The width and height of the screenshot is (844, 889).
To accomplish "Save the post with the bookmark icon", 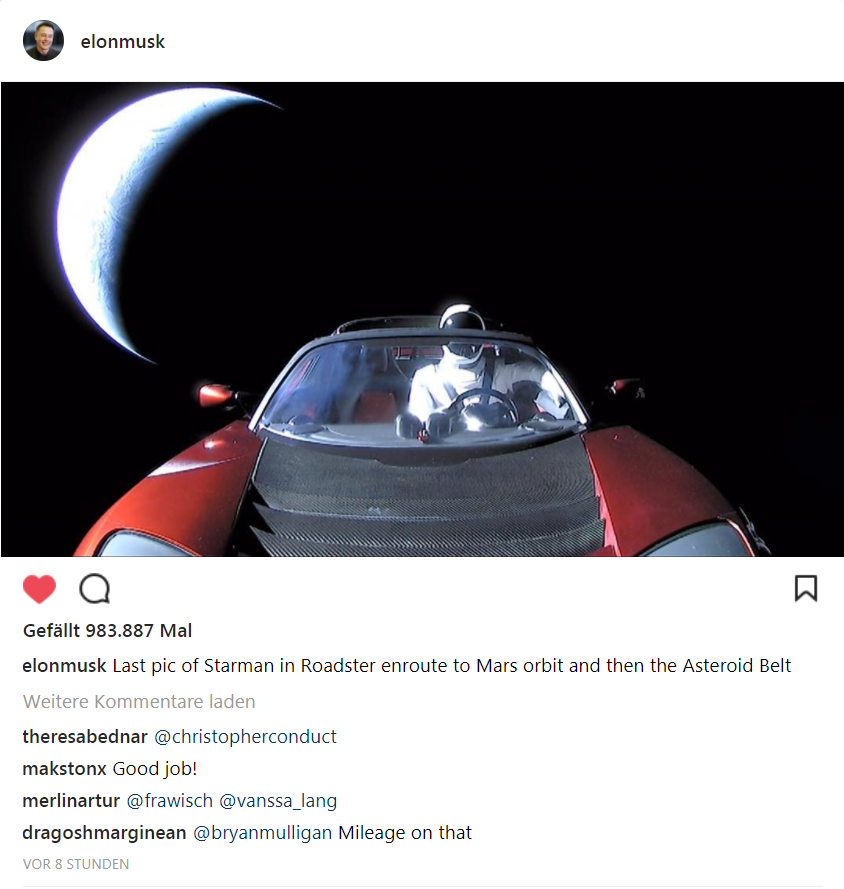I will 805,588.
